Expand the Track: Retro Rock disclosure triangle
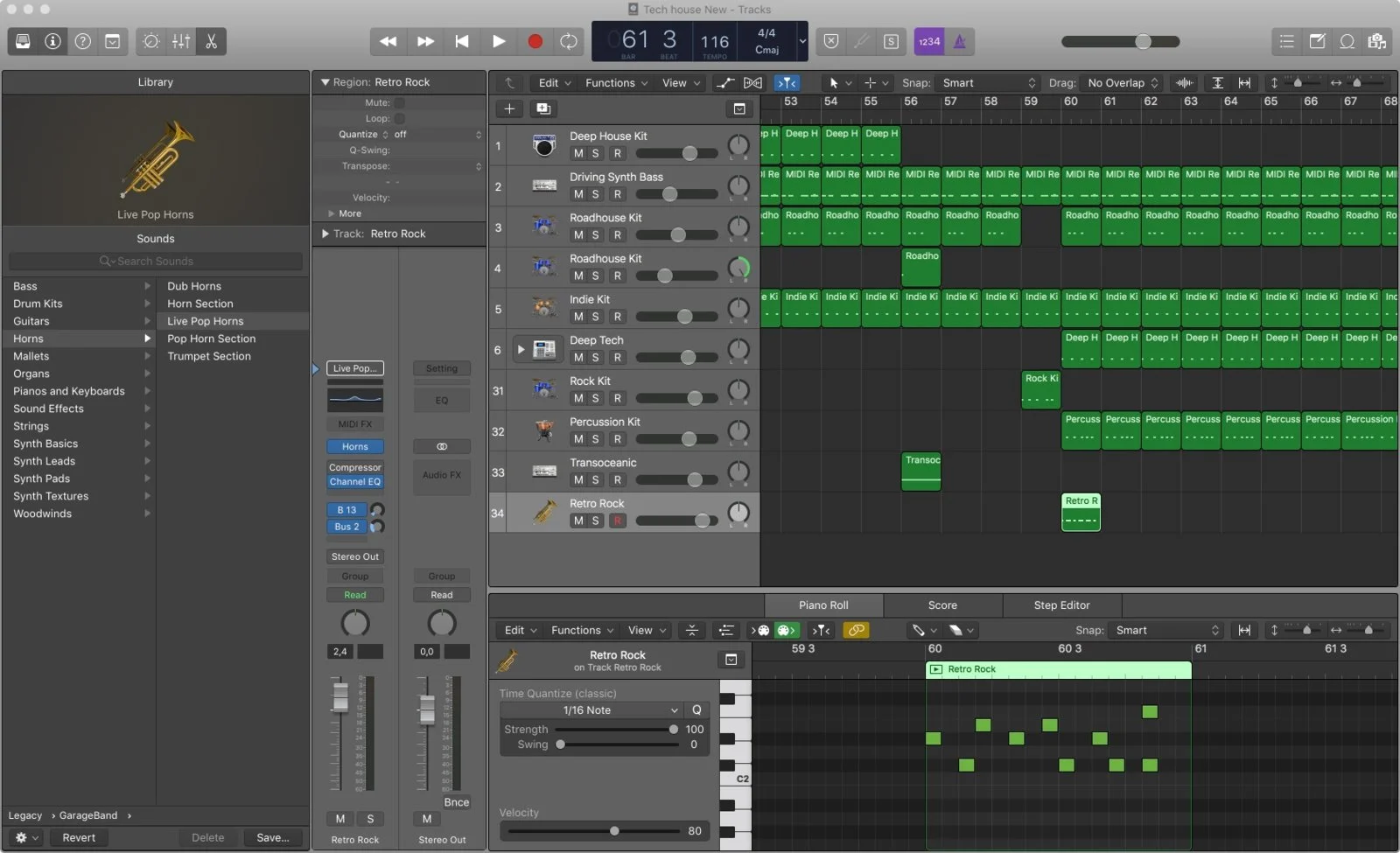 tap(325, 234)
